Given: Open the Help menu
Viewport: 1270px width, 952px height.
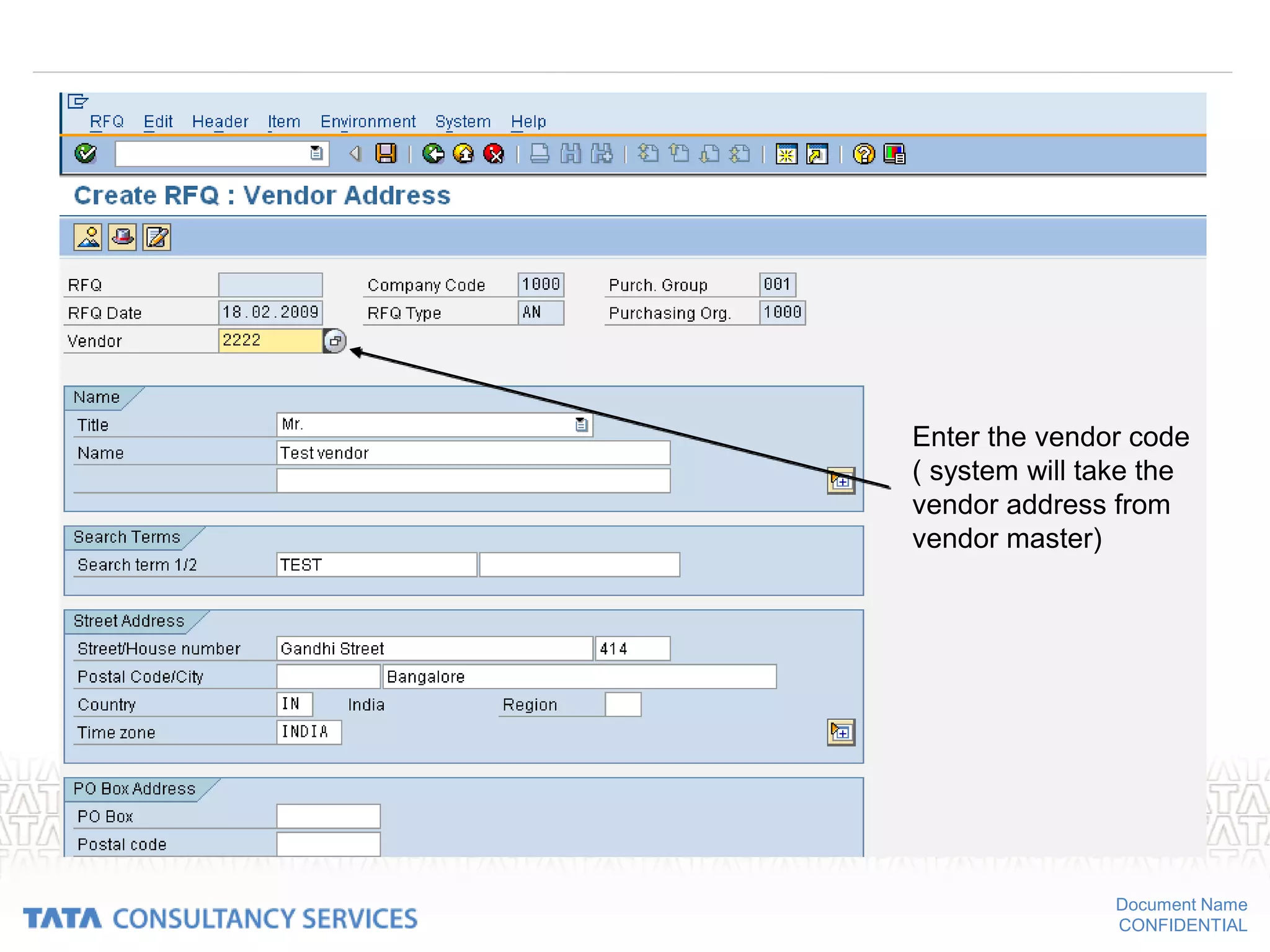Looking at the screenshot, I should [528, 121].
